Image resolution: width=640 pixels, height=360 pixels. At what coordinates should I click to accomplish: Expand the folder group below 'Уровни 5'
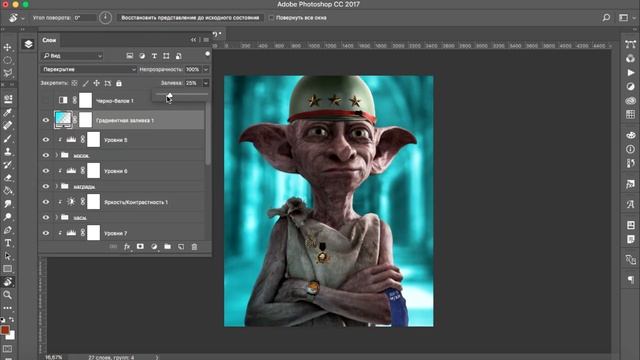coord(57,155)
